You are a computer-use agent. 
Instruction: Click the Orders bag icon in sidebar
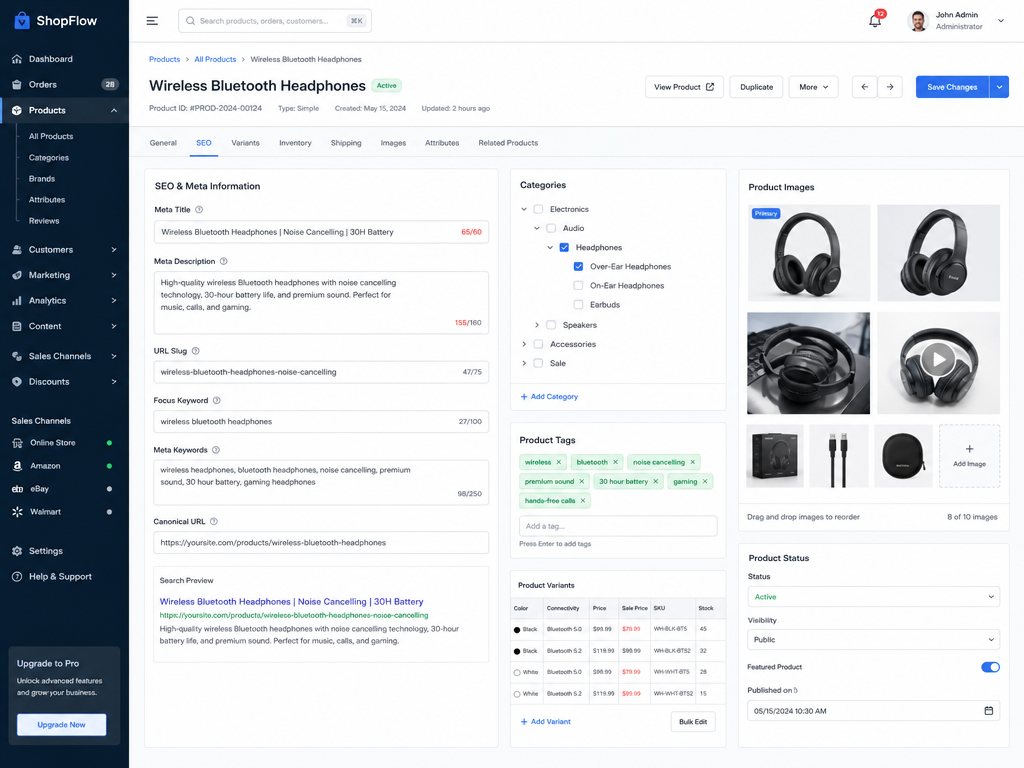[x=17, y=84]
